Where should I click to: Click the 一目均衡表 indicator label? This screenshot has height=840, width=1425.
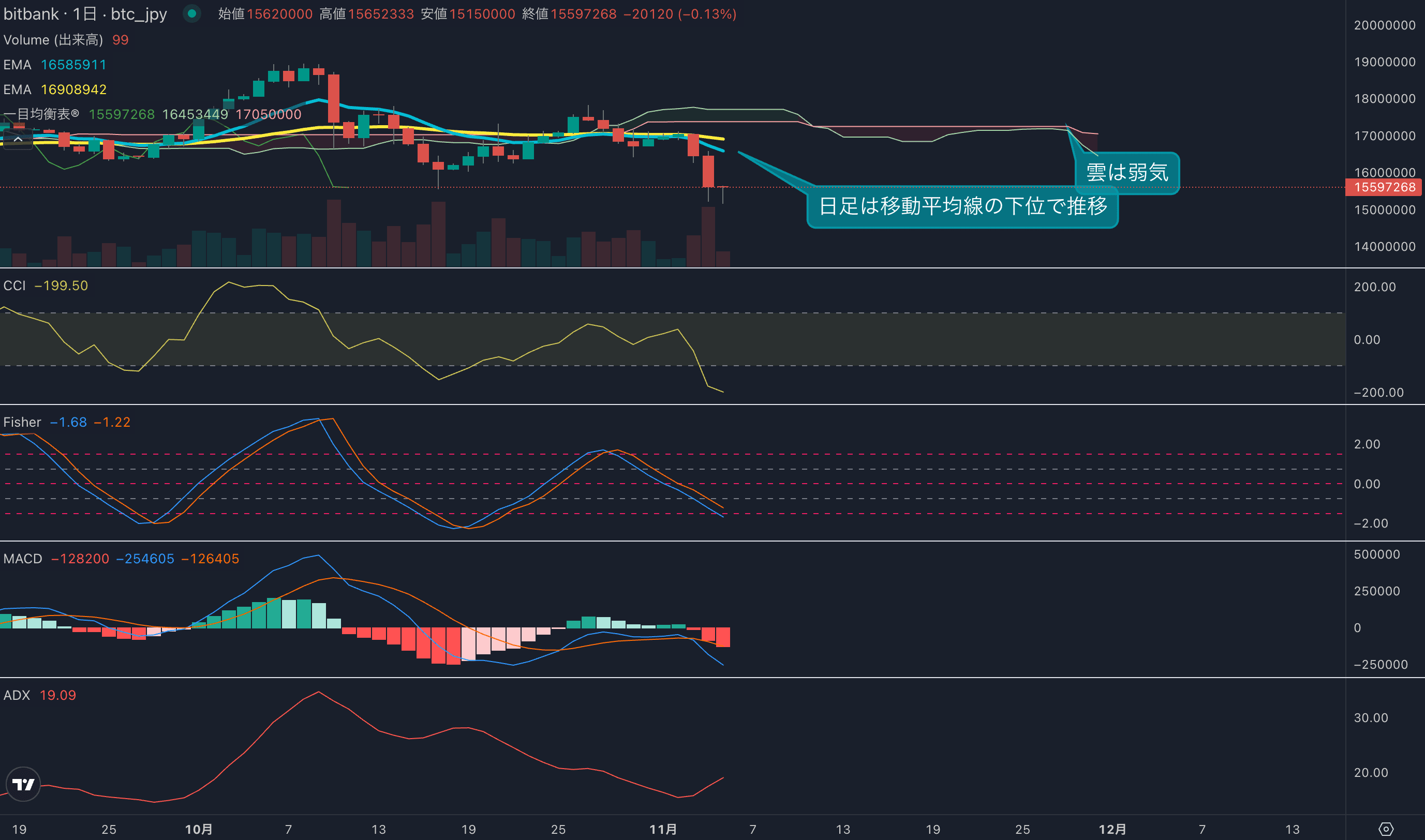(x=41, y=114)
